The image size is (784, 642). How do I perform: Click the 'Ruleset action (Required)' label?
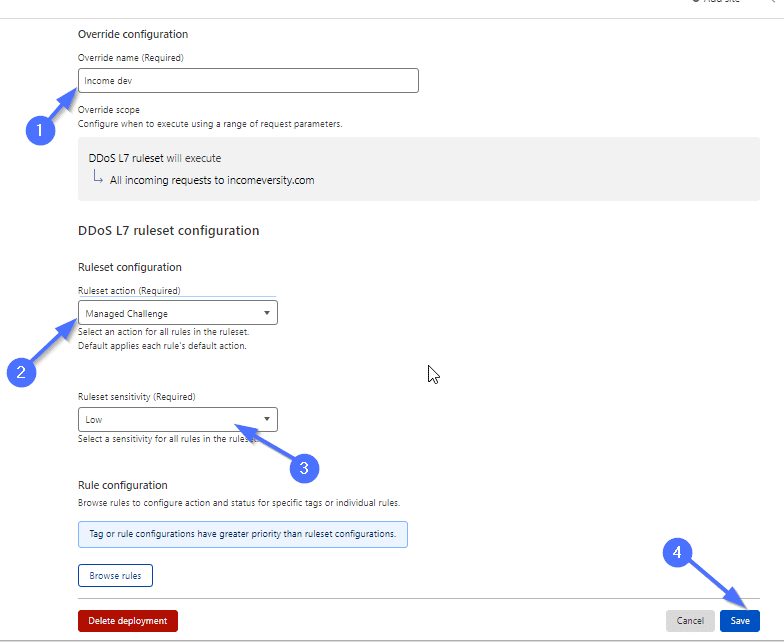coord(129,290)
